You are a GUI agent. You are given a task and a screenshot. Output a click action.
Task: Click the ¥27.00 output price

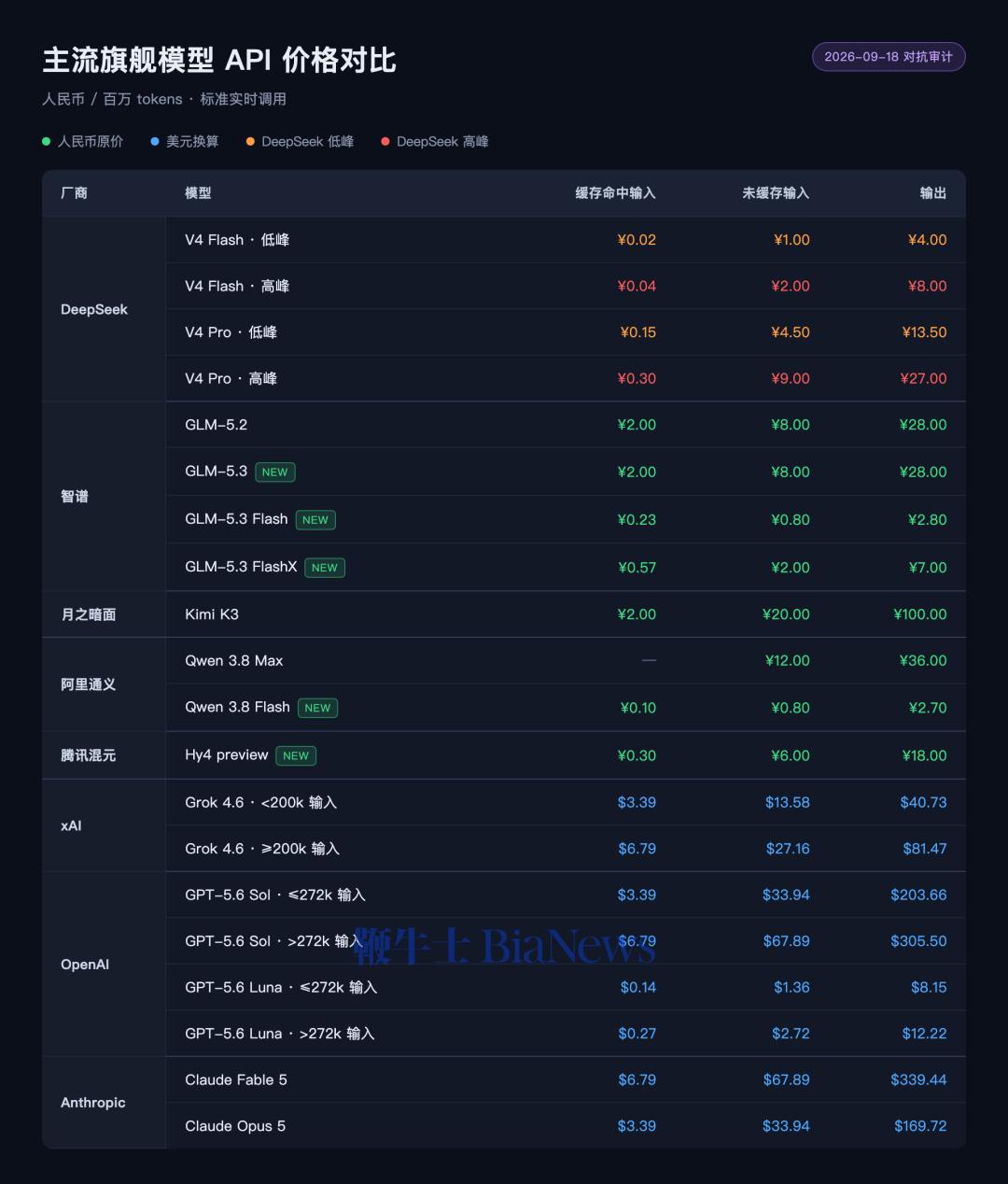coord(923,379)
